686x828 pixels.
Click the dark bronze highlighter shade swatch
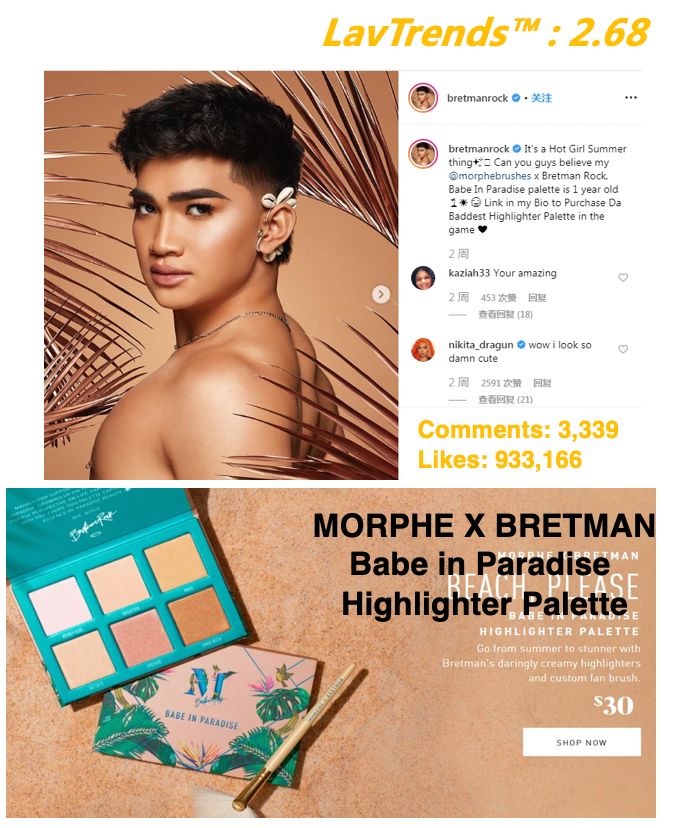[x=200, y=616]
